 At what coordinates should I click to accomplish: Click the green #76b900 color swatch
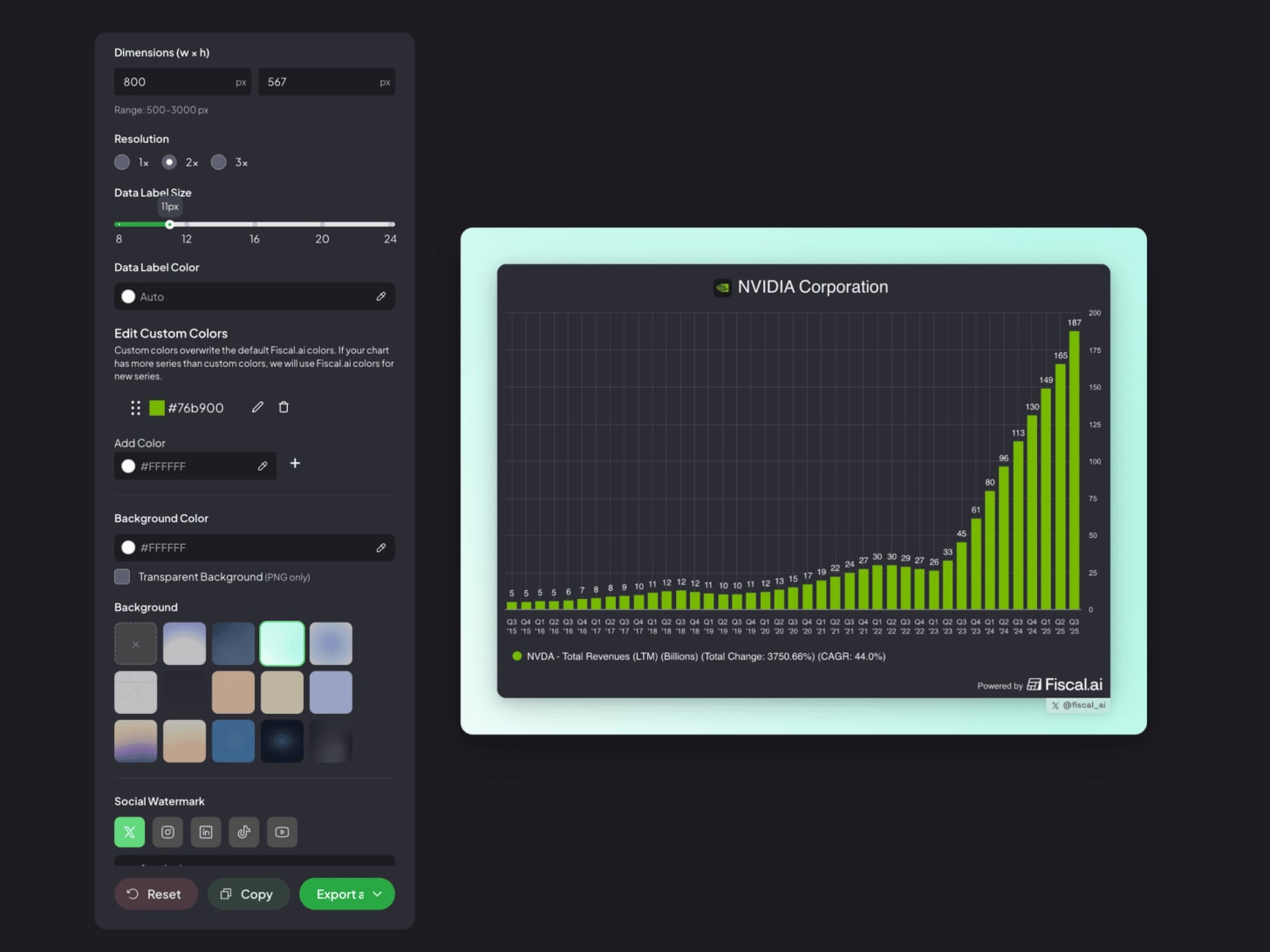[157, 408]
